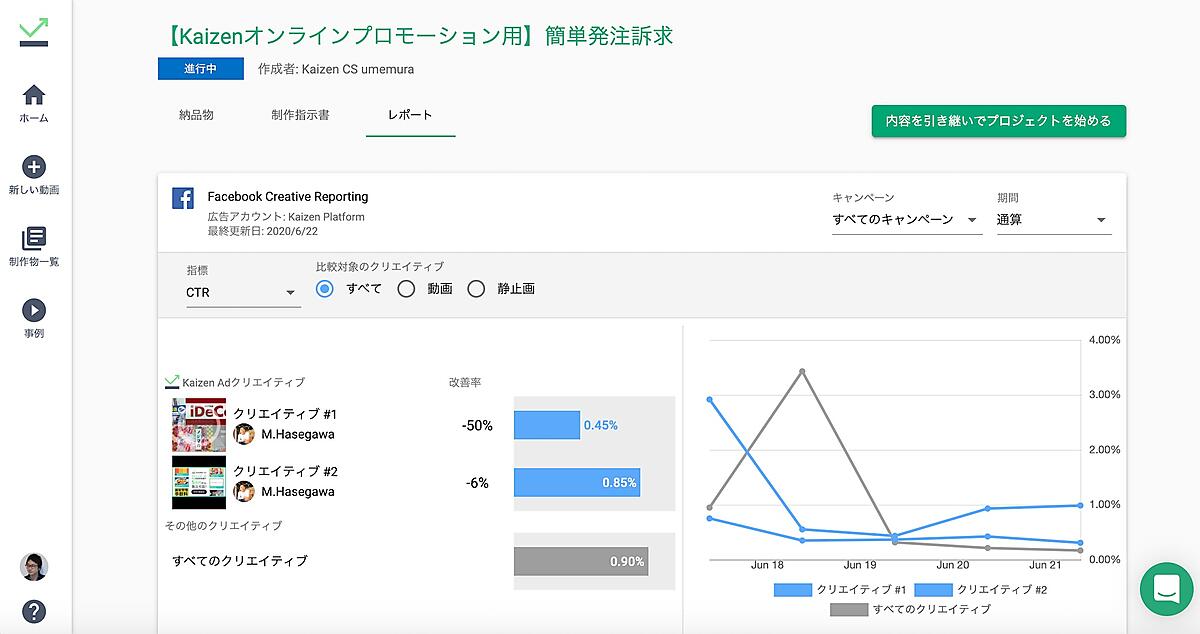This screenshot has height=634, width=1200.
Task: Open the 期間 period dropdown
Action: pyautogui.click(x=1053, y=220)
